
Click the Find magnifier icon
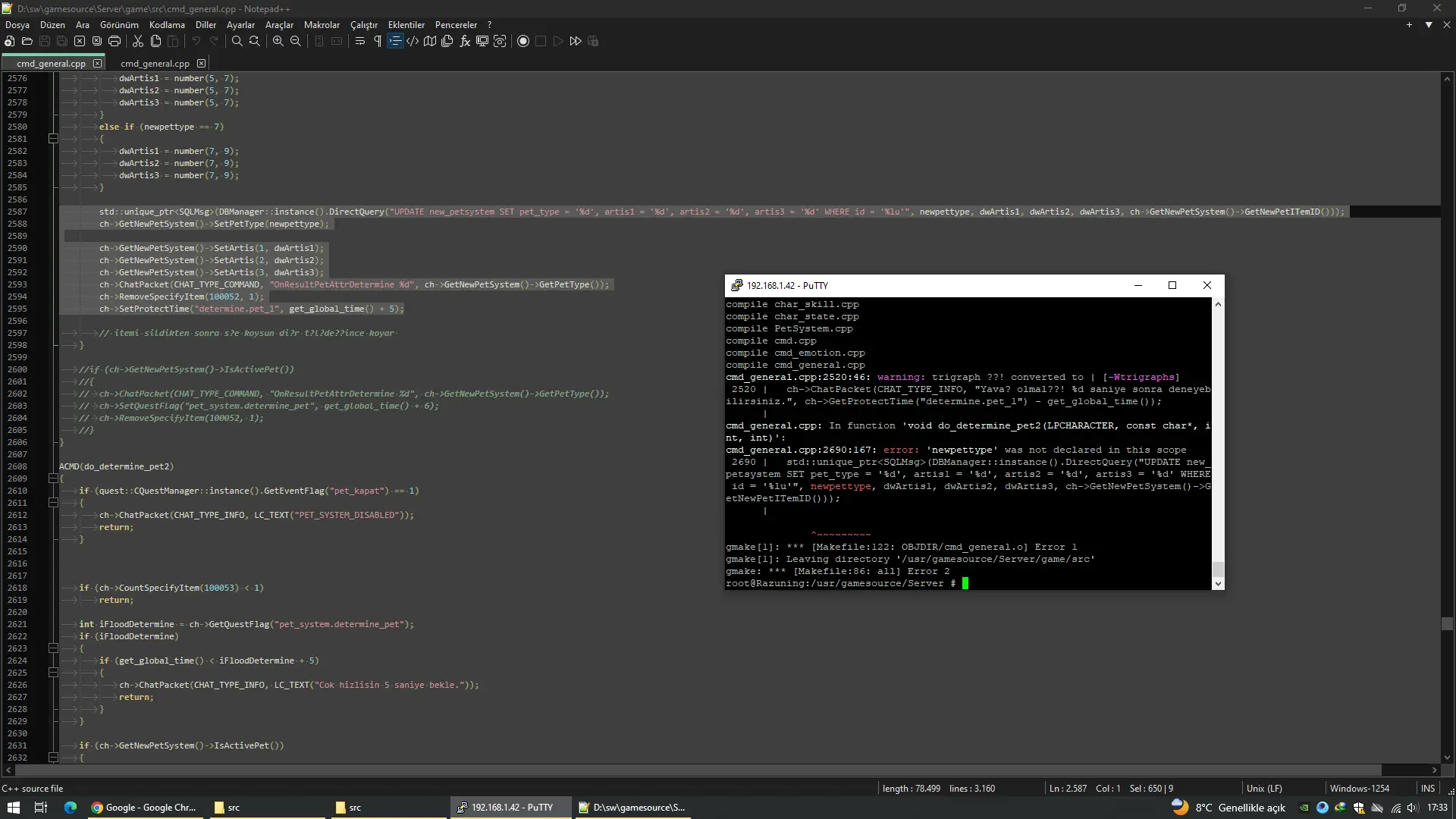click(x=237, y=41)
